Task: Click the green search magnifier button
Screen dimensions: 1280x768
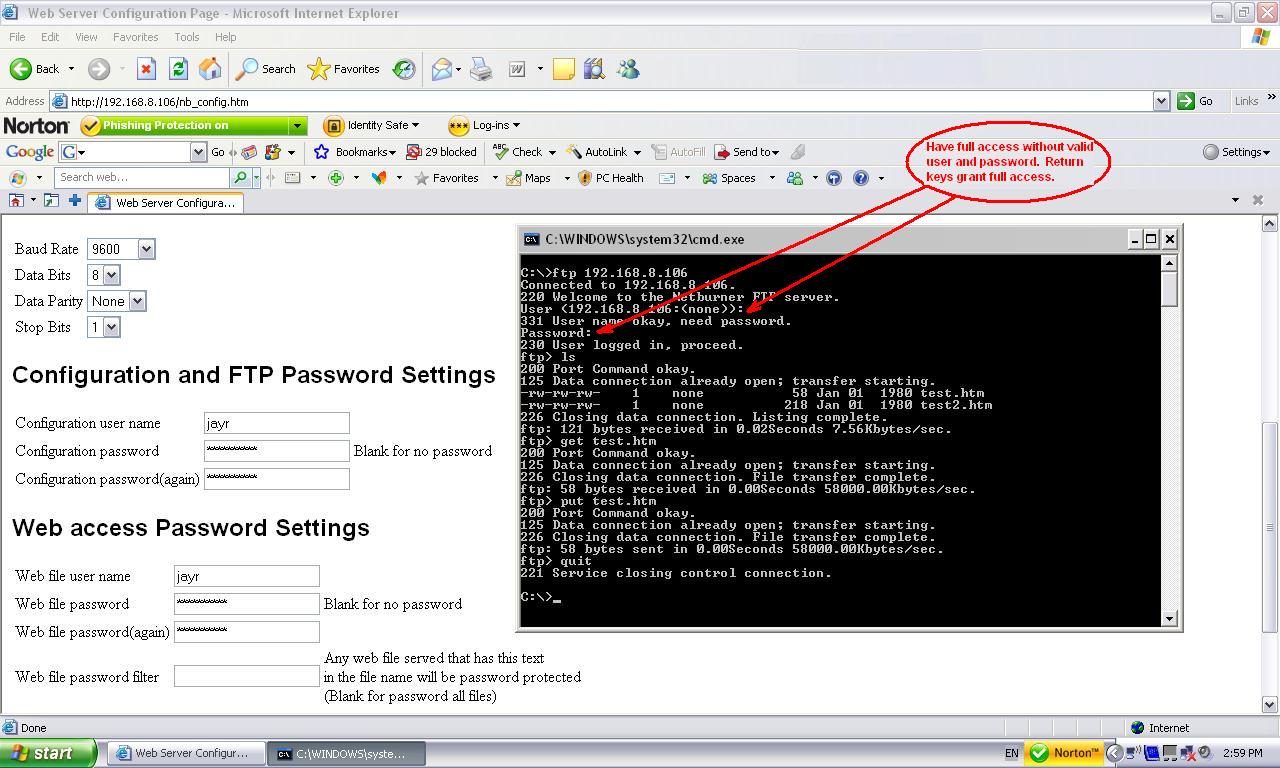Action: point(240,178)
